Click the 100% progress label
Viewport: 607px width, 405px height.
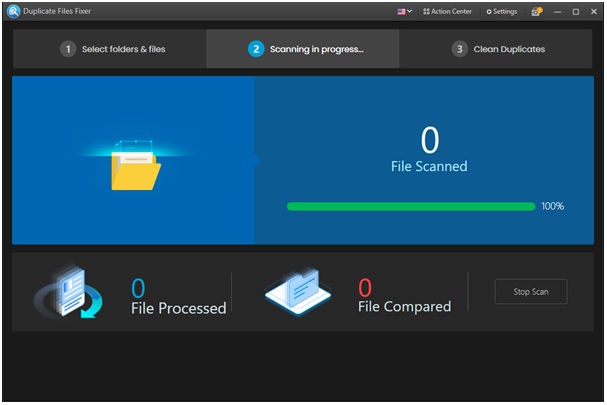(552, 206)
